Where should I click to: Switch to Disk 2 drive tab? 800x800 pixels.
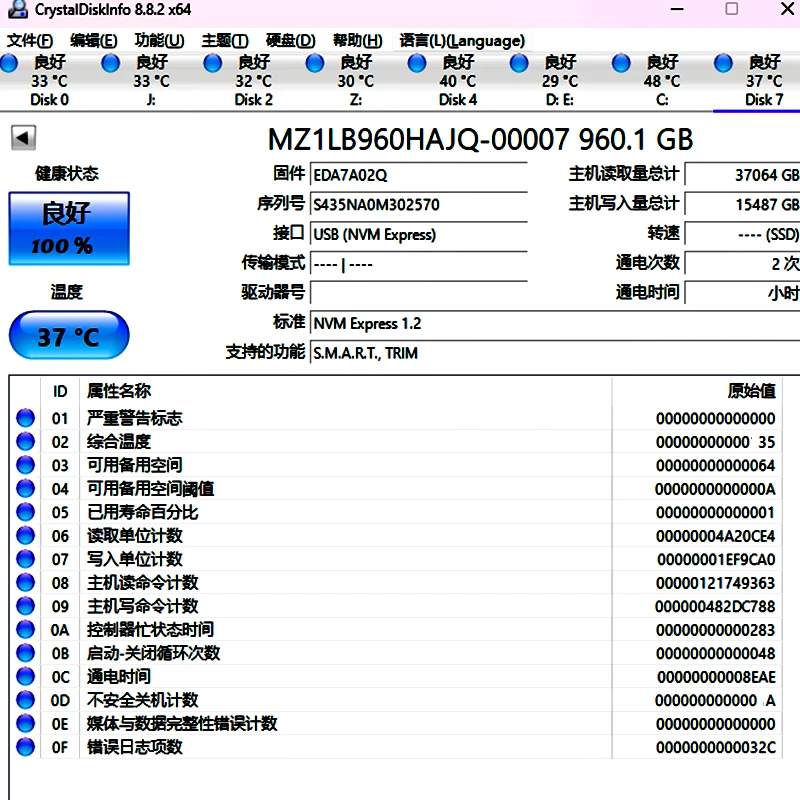254,80
